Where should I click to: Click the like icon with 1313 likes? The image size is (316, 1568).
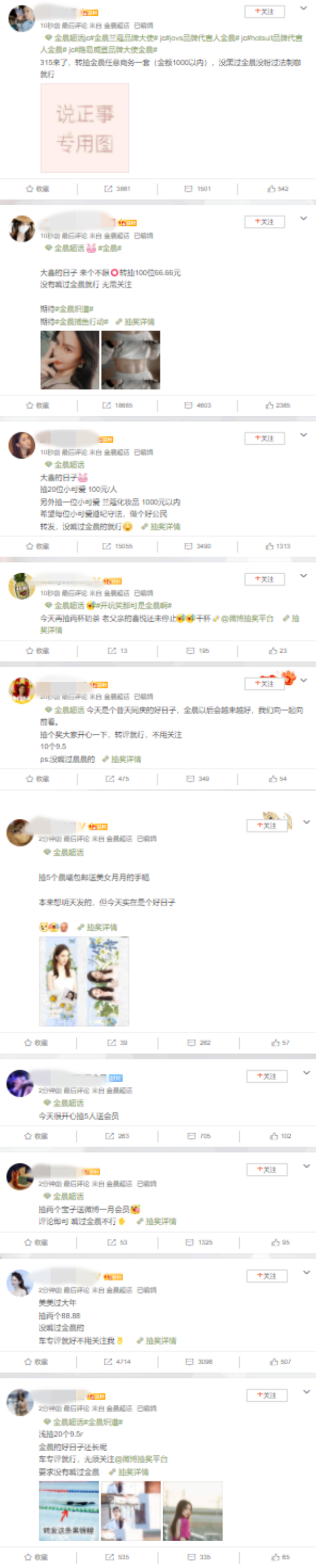(278, 546)
